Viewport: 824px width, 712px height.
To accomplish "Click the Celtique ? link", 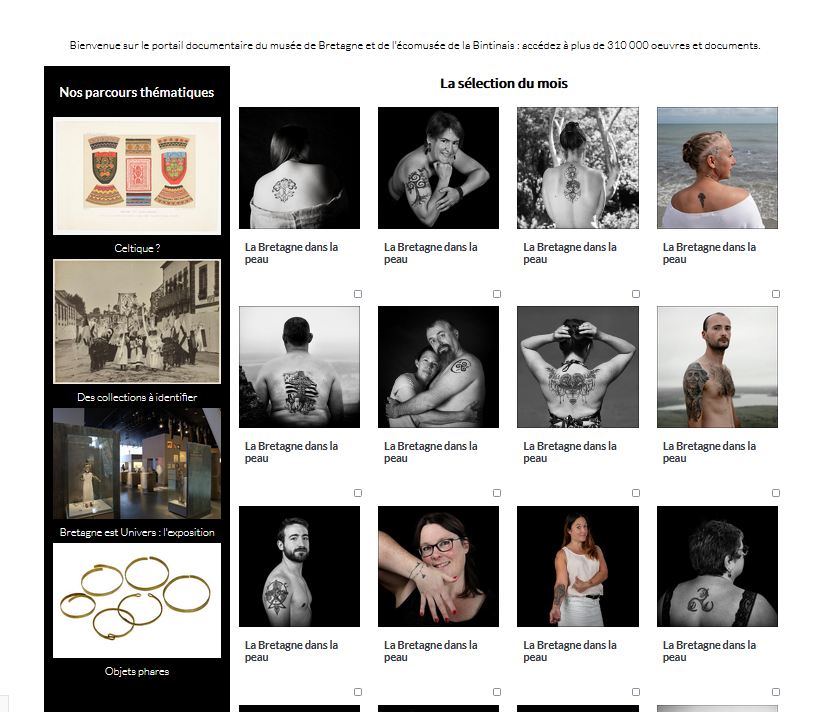I will pos(137,248).
